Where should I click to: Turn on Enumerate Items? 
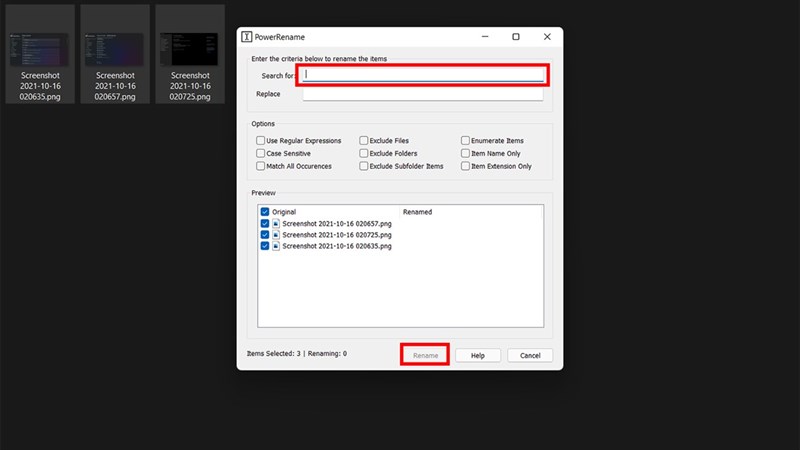click(465, 140)
